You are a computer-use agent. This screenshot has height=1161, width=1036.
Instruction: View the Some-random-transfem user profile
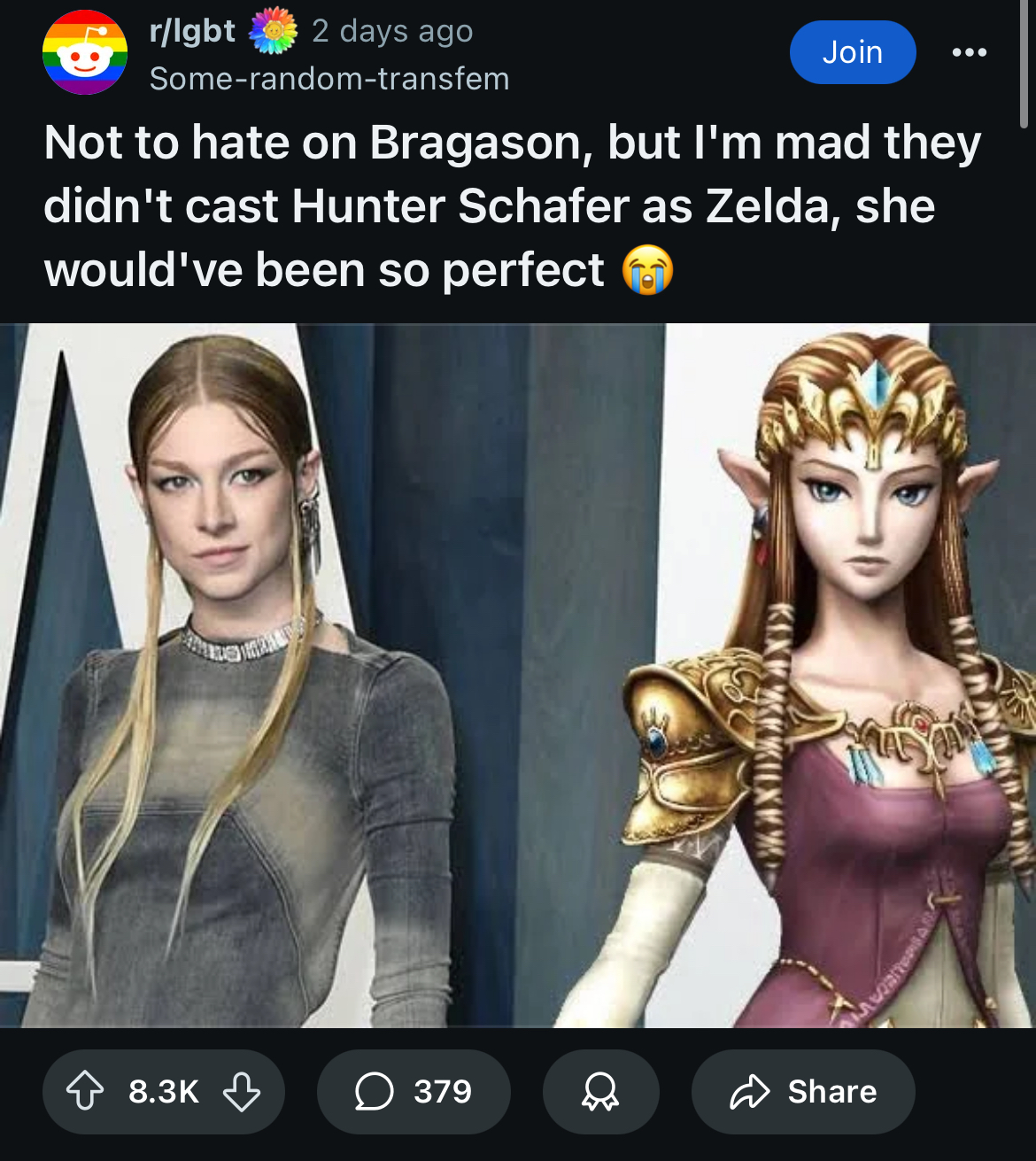coord(329,79)
